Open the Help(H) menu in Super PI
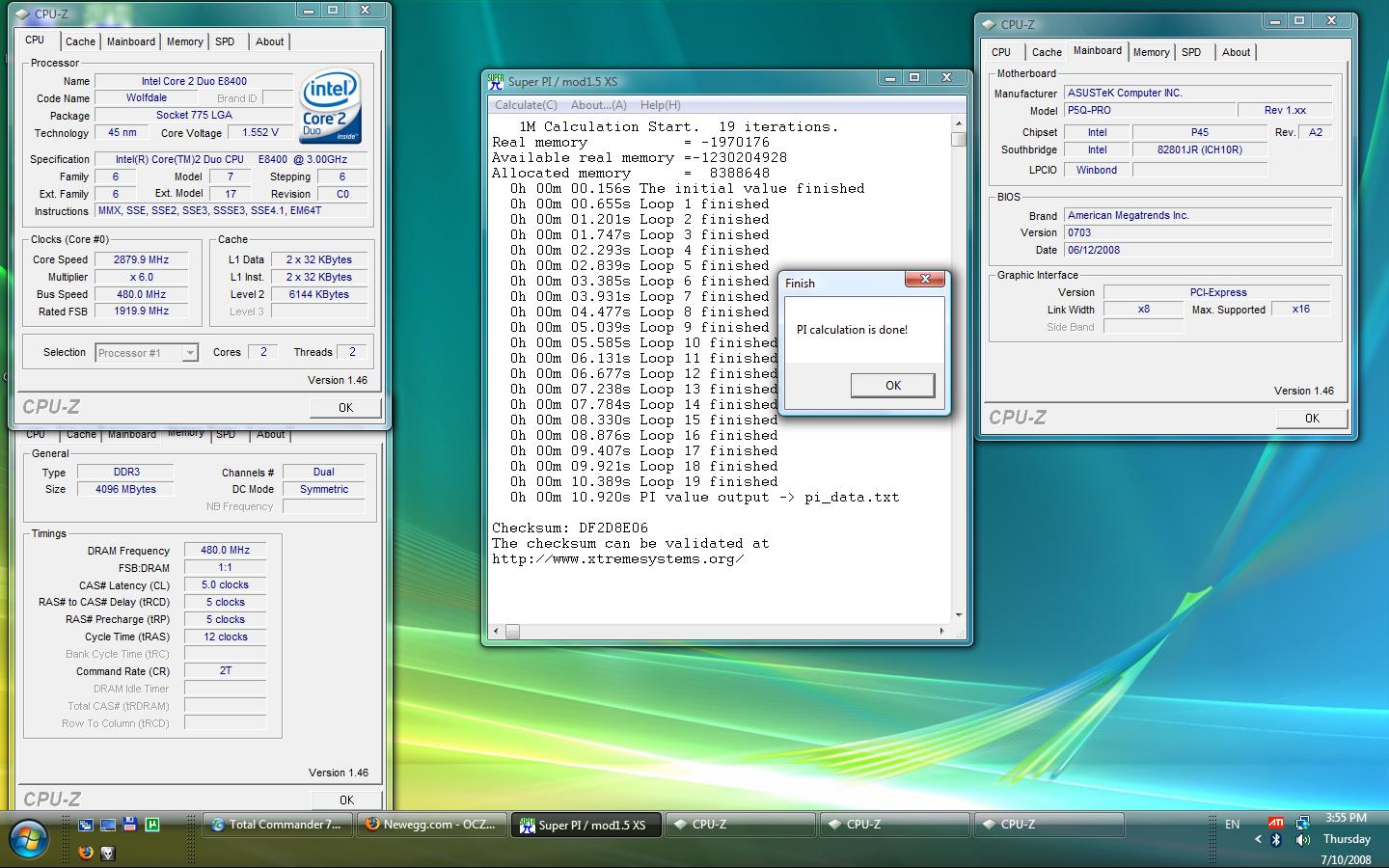This screenshot has width=1389, height=868. (x=660, y=105)
